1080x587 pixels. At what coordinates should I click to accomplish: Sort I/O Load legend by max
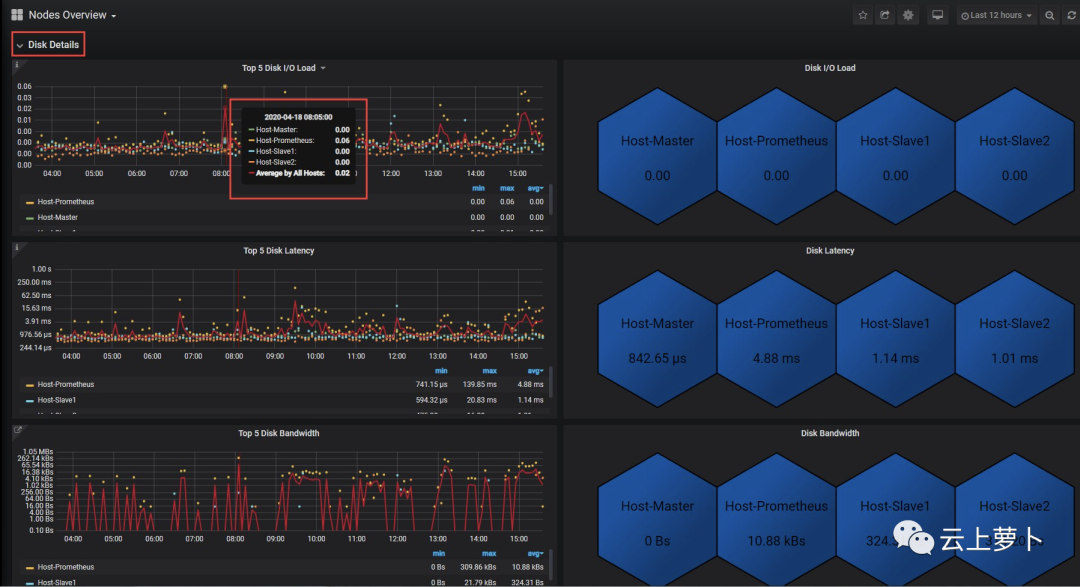[507, 188]
